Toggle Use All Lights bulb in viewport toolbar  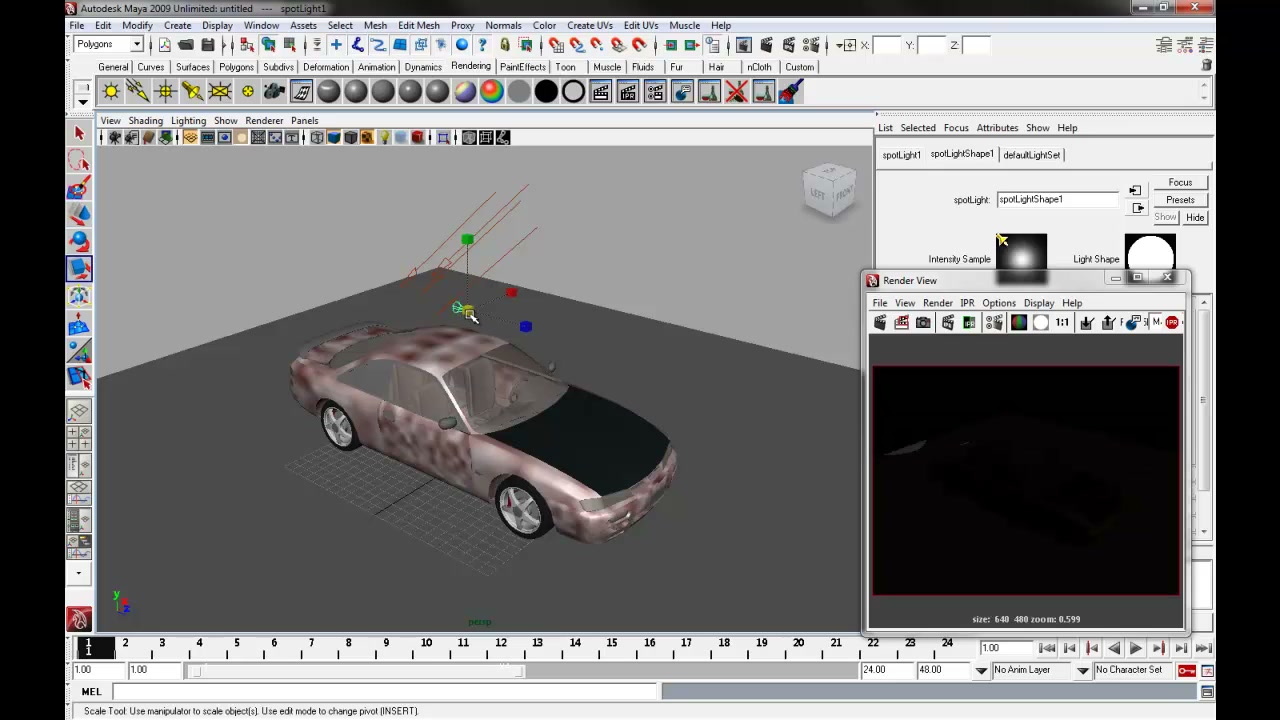(384, 138)
